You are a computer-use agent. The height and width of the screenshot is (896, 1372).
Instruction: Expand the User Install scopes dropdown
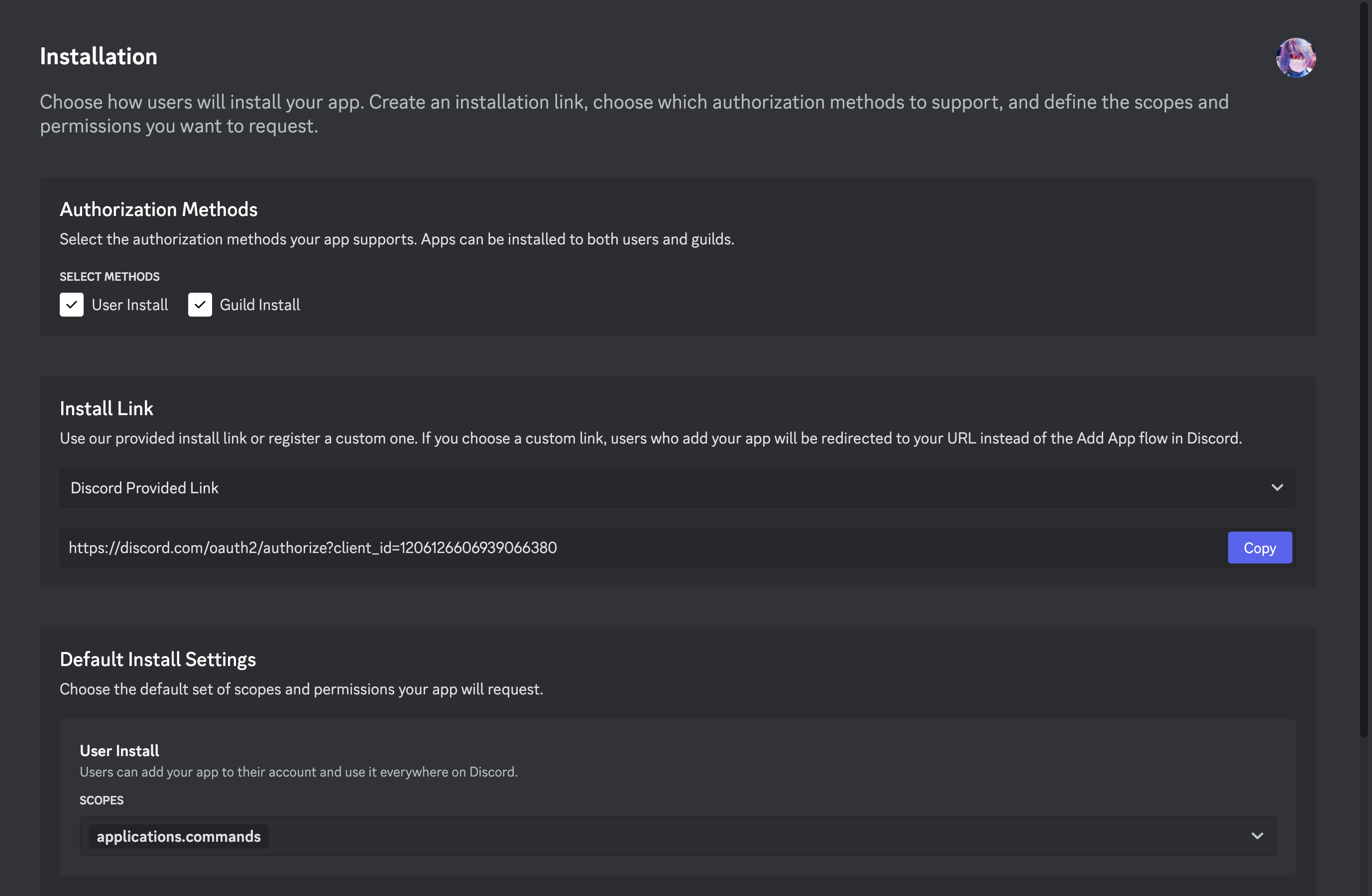click(678, 836)
